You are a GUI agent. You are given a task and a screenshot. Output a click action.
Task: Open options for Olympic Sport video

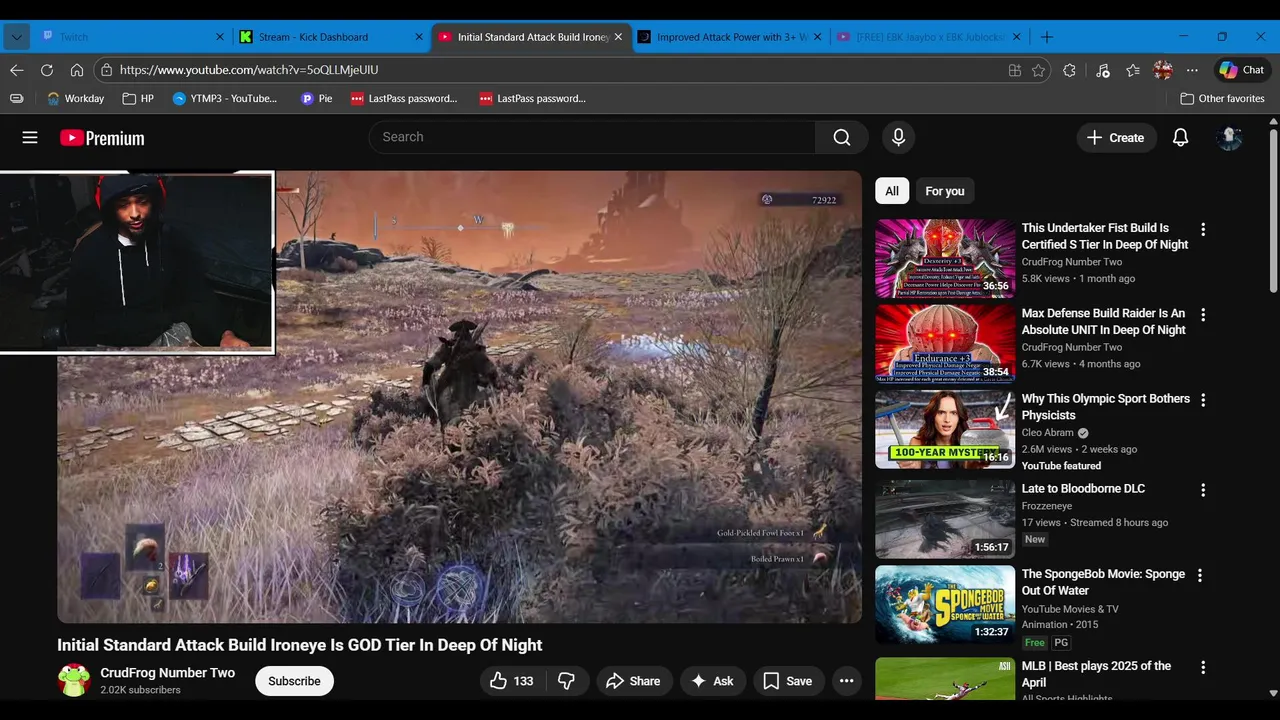click(1203, 400)
